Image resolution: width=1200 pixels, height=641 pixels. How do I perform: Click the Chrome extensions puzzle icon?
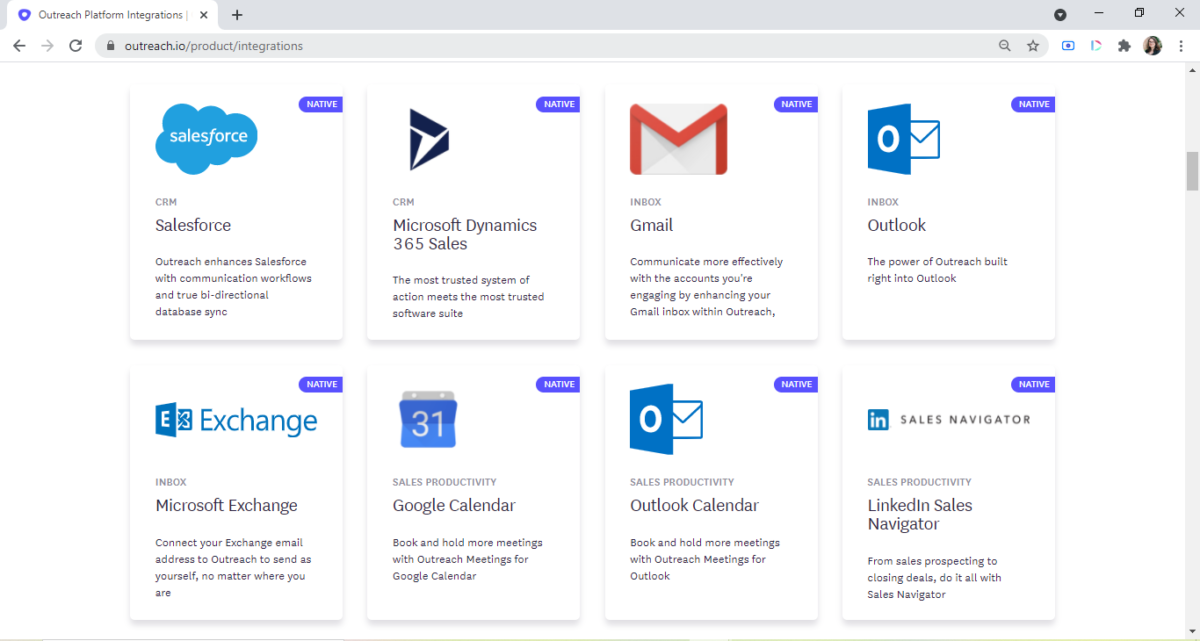point(1124,45)
